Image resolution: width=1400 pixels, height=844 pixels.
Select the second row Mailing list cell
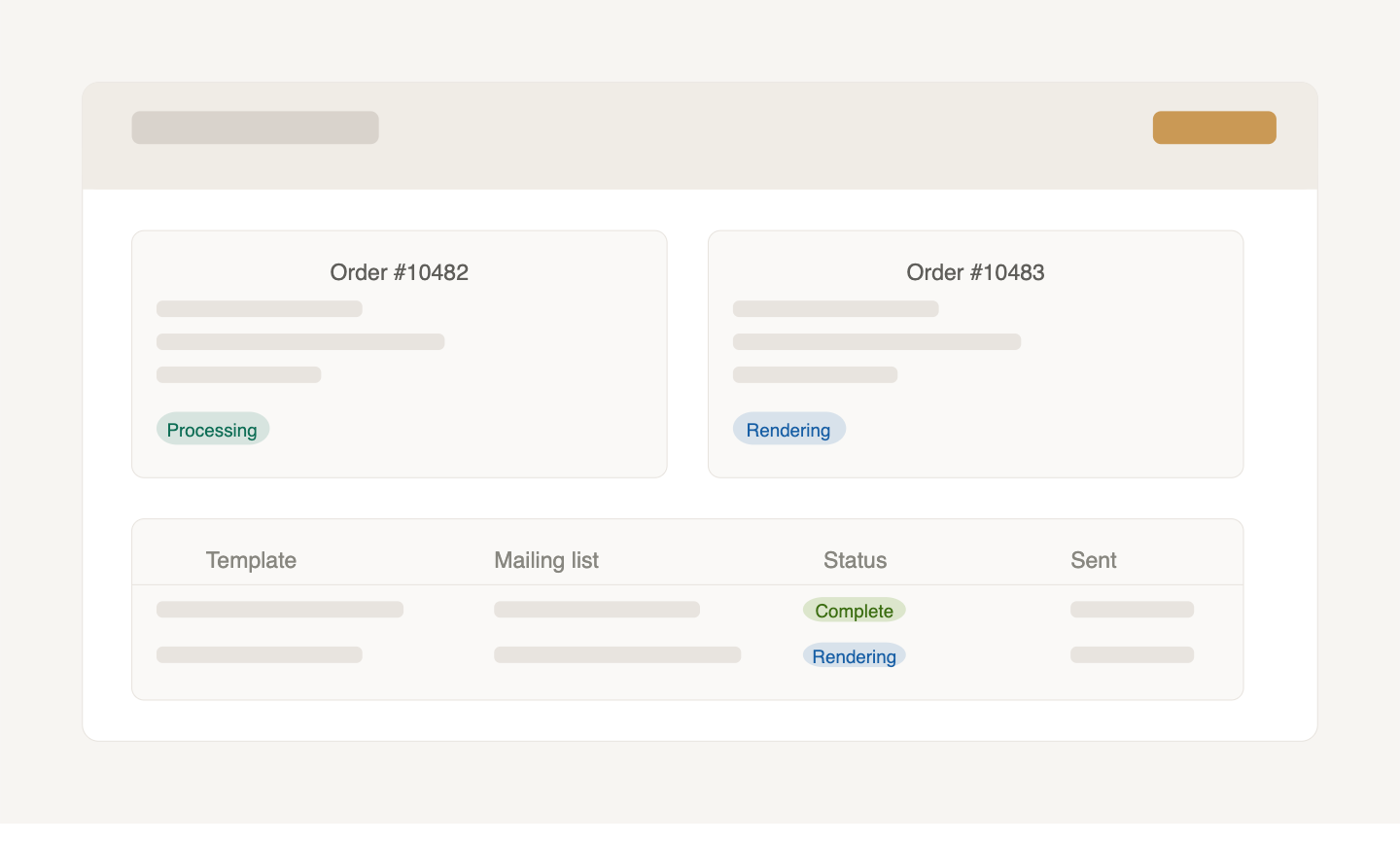617,654
